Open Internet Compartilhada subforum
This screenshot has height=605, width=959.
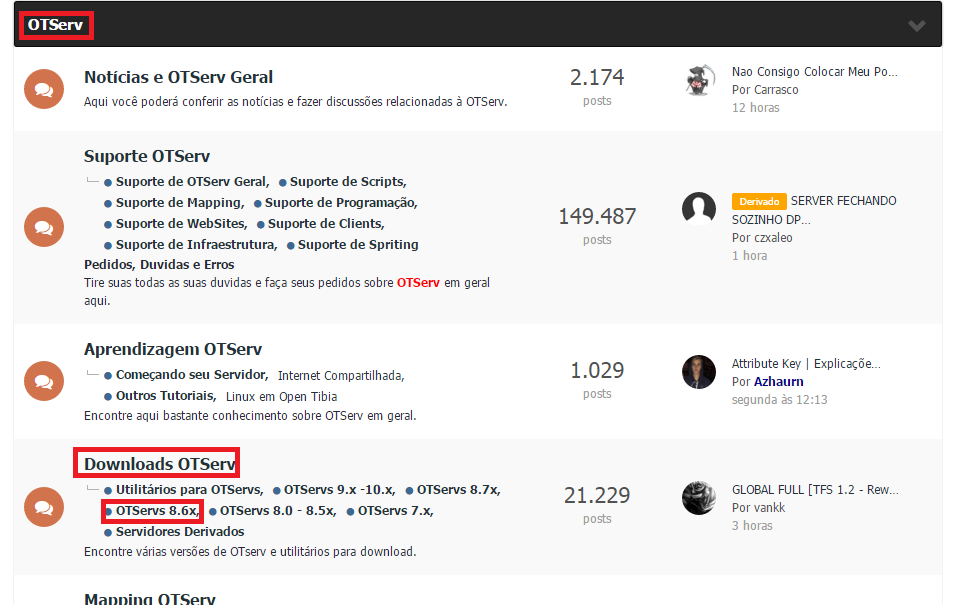(x=341, y=376)
